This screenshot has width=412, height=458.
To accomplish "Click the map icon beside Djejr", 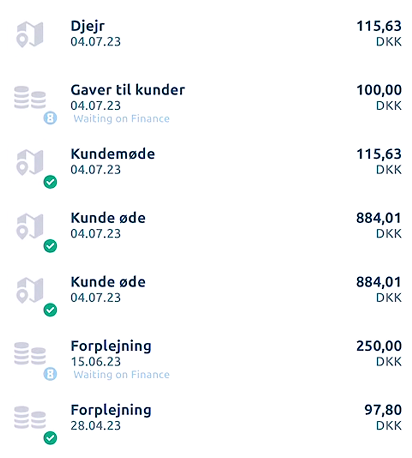I will pyautogui.click(x=30, y=34).
